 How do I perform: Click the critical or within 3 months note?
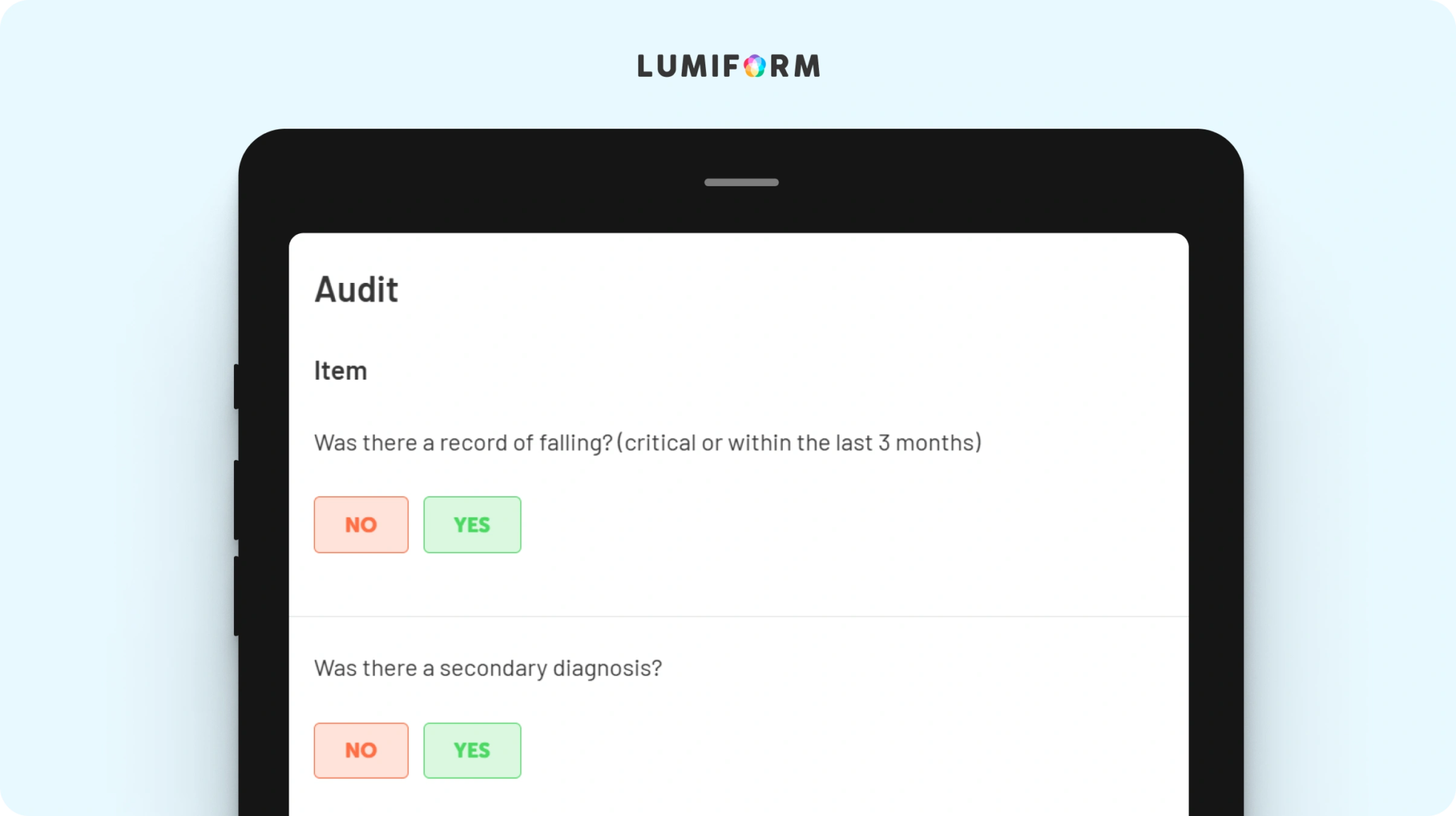799,443
